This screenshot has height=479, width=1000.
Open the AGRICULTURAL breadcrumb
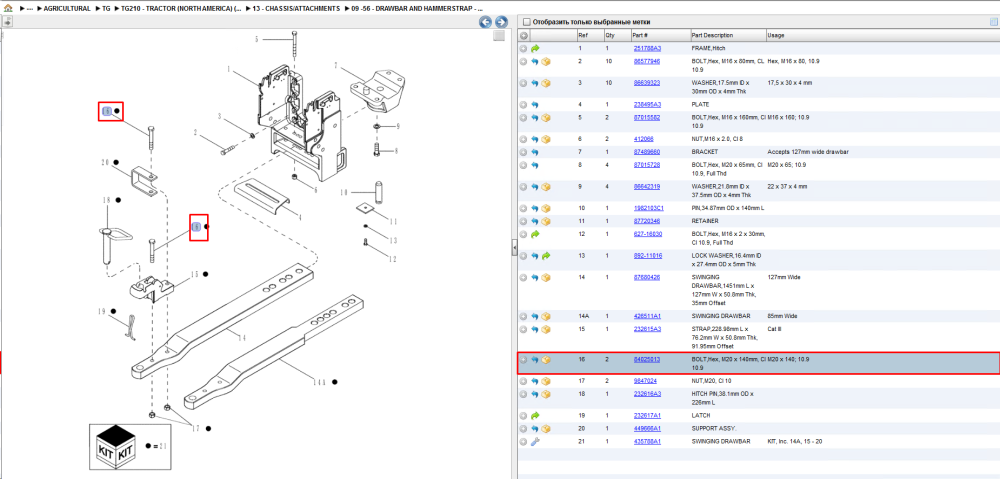pyautogui.click(x=66, y=9)
